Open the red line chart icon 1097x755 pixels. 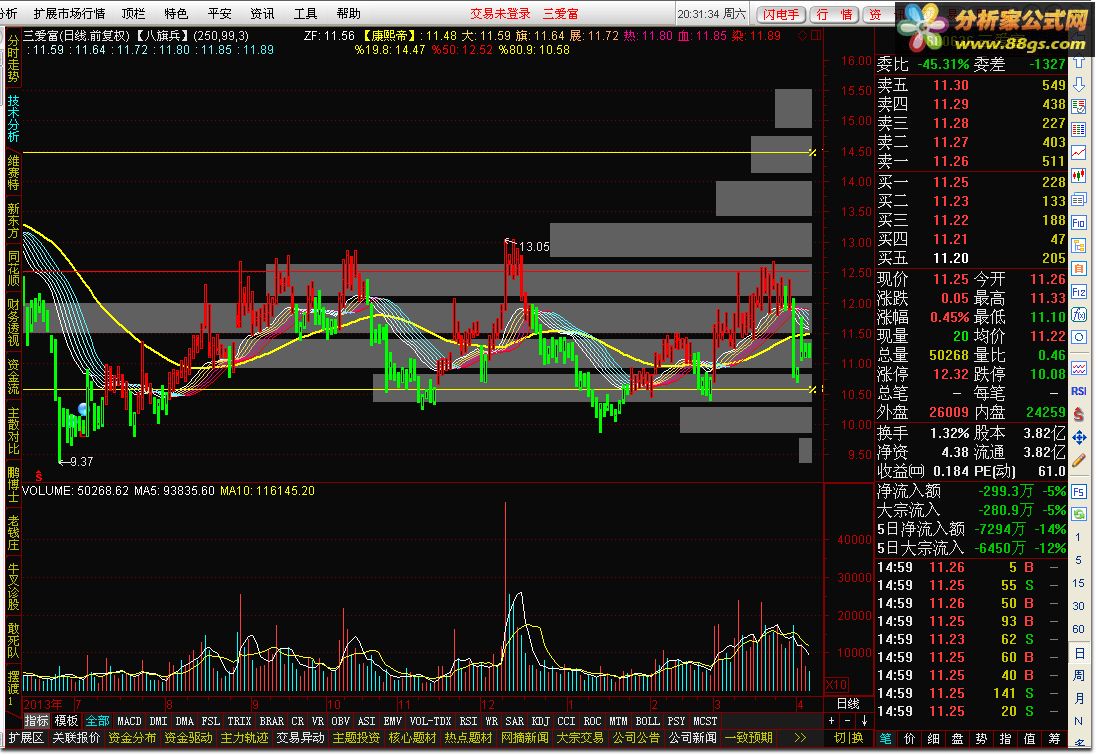click(x=1079, y=153)
